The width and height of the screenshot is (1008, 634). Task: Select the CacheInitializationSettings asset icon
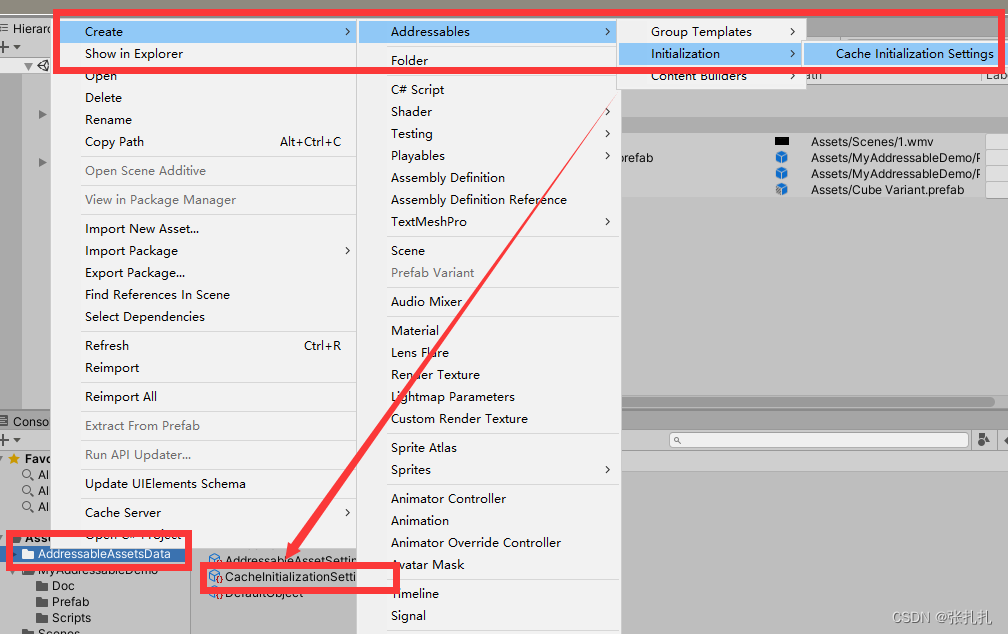[x=213, y=578]
